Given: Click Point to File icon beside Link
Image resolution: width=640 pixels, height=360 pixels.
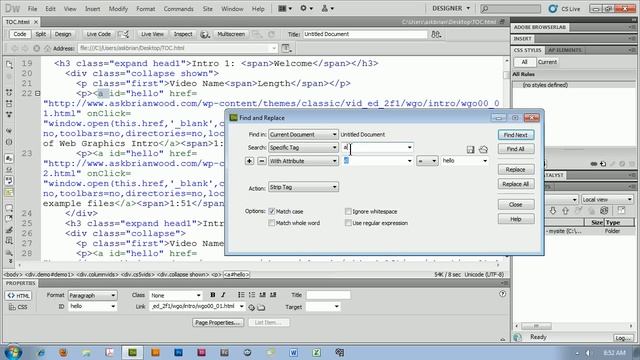Looking at the screenshot, I should tap(251, 307).
